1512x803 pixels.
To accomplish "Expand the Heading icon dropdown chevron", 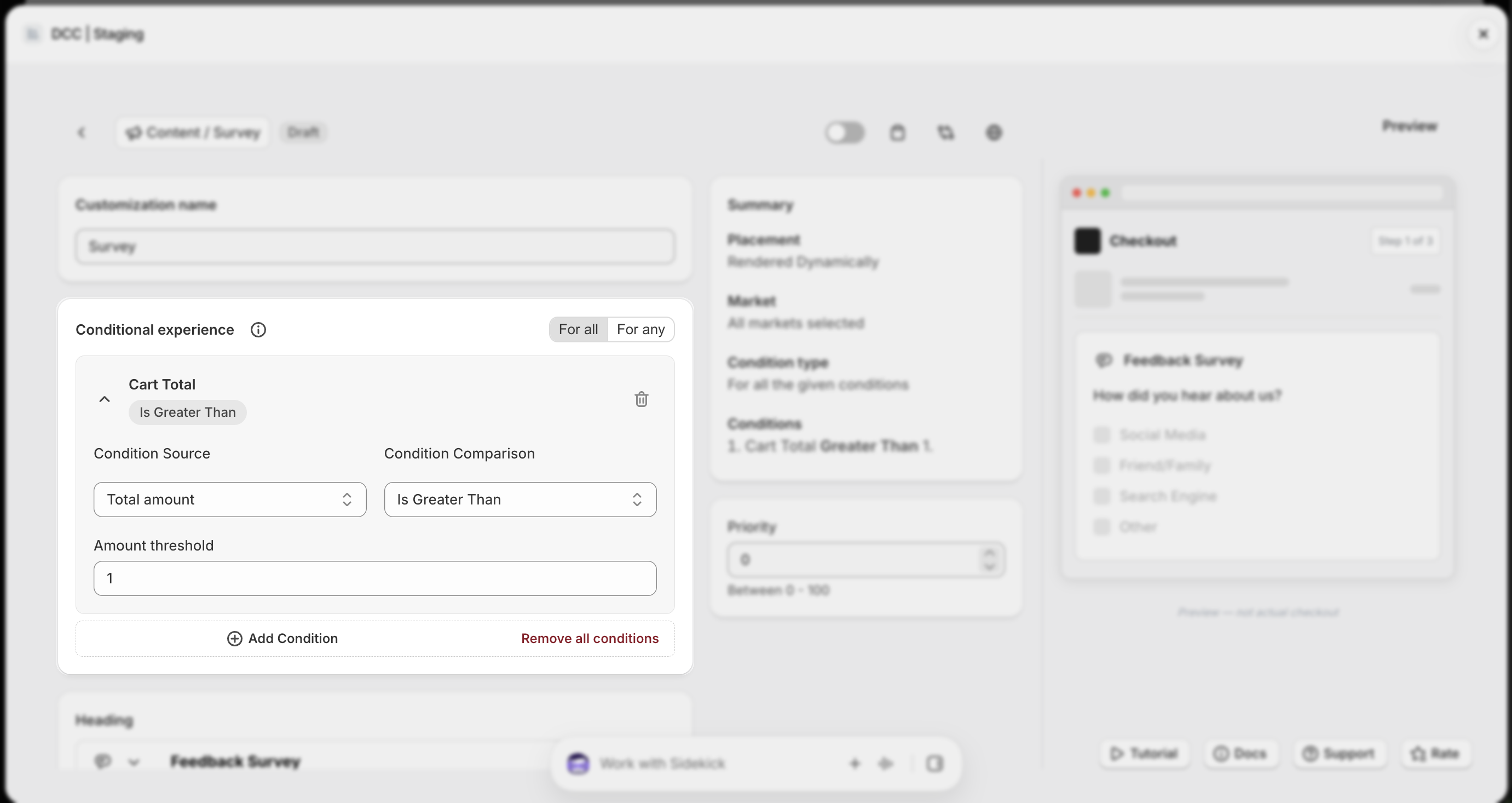I will [134, 762].
